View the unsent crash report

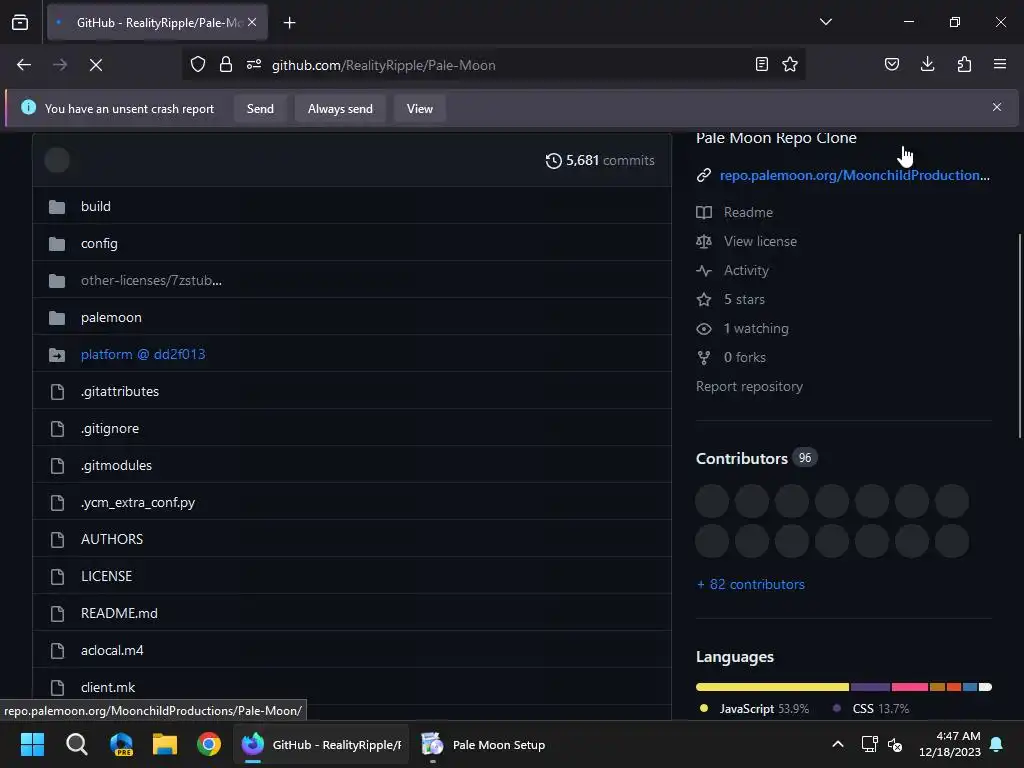[x=419, y=108]
